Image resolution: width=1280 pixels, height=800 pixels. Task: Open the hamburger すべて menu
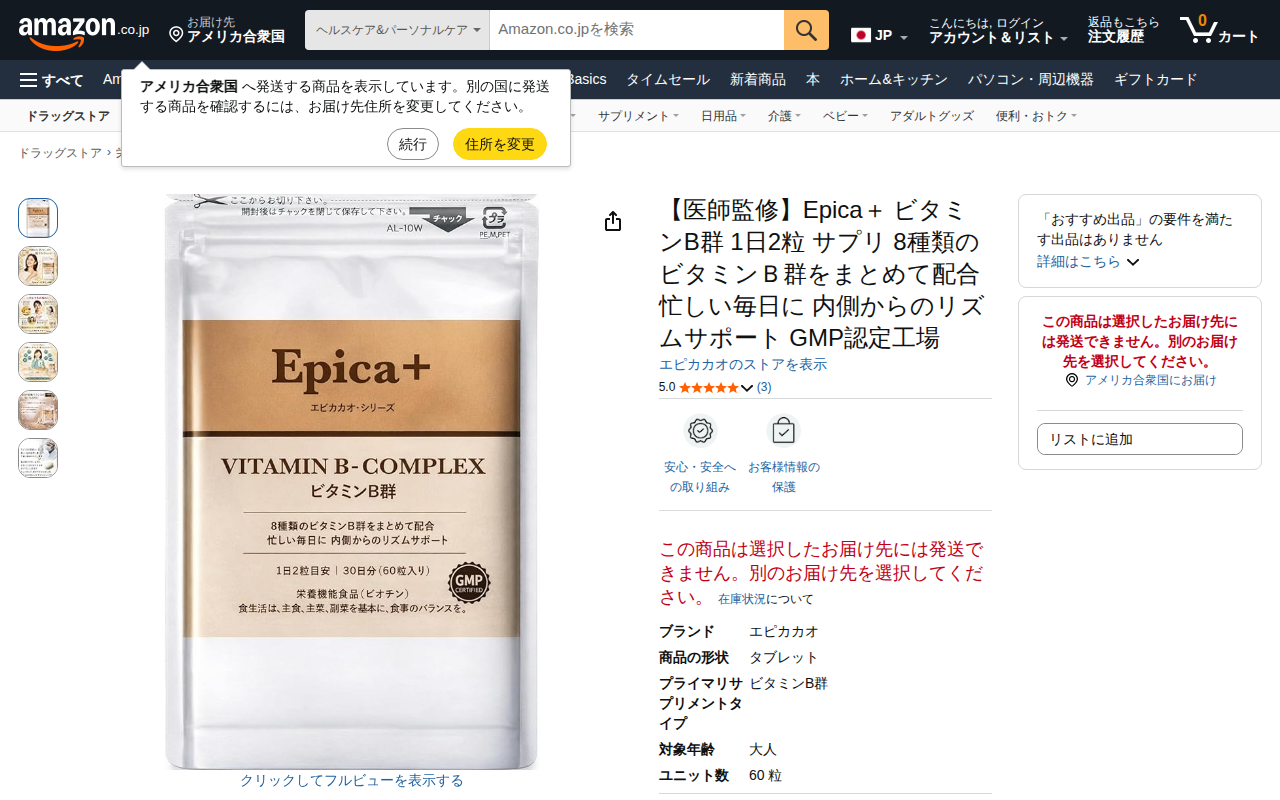(52, 80)
